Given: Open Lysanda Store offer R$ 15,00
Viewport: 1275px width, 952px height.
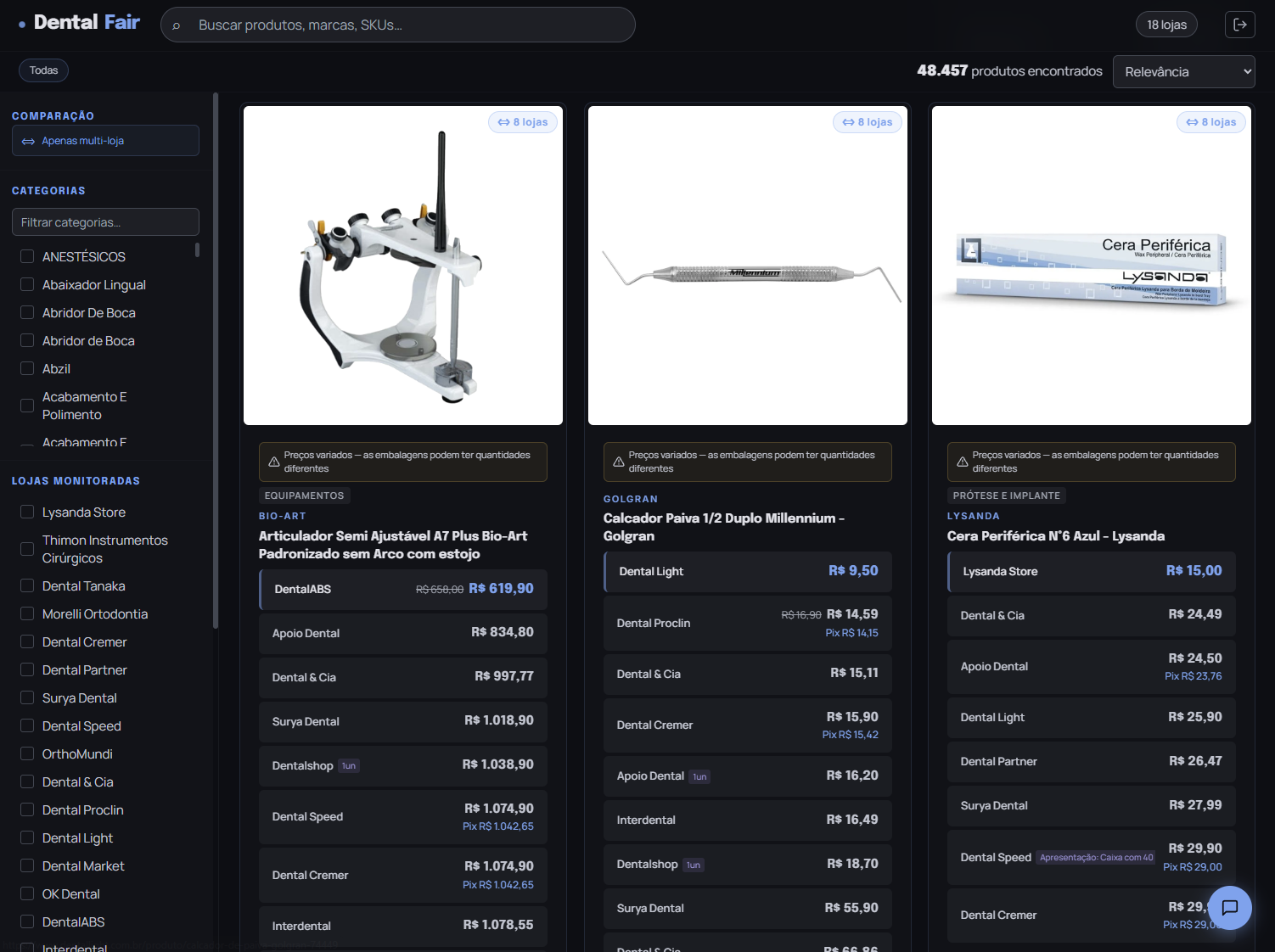Looking at the screenshot, I should tap(1092, 572).
